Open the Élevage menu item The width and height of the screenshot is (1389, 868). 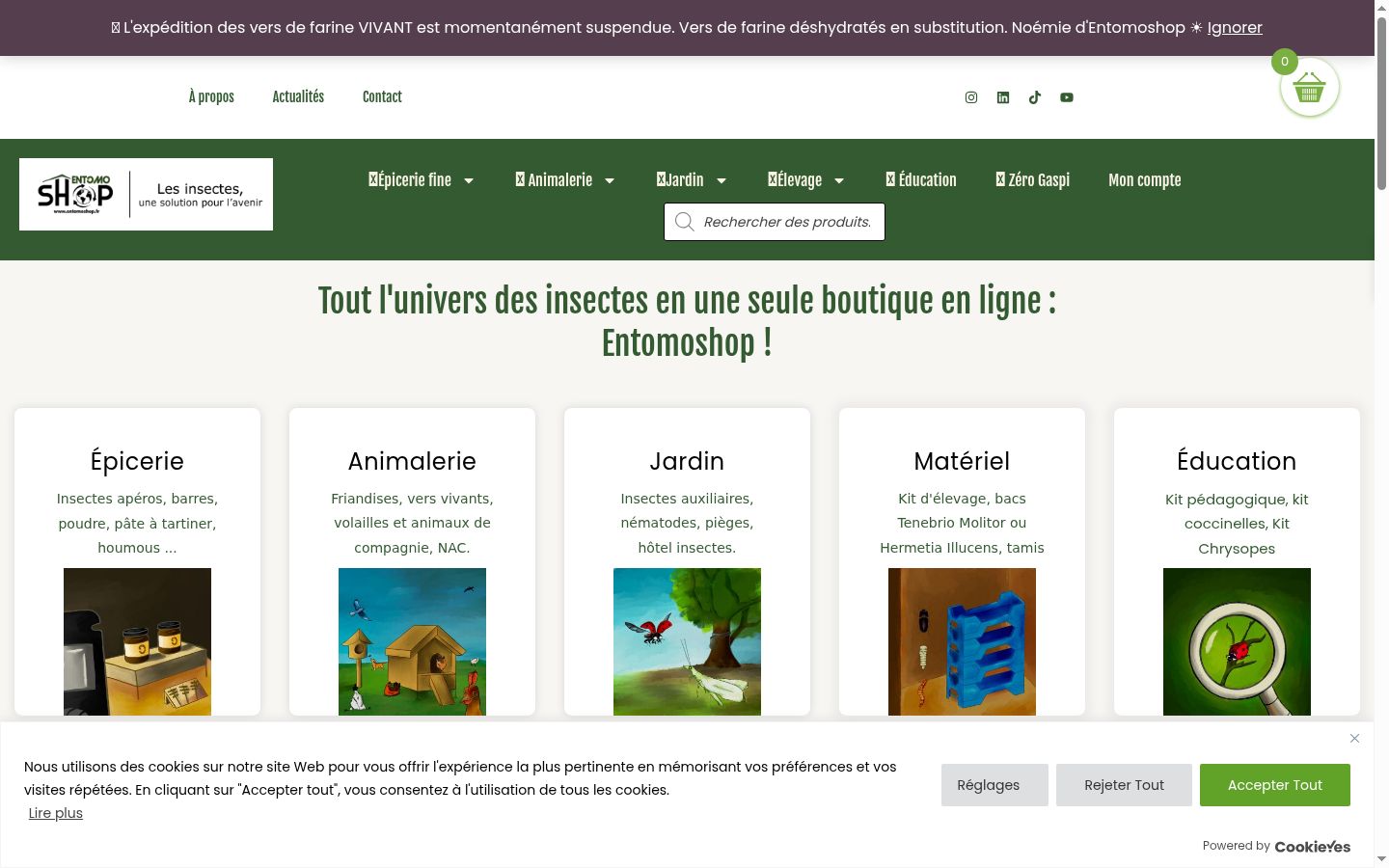click(795, 180)
